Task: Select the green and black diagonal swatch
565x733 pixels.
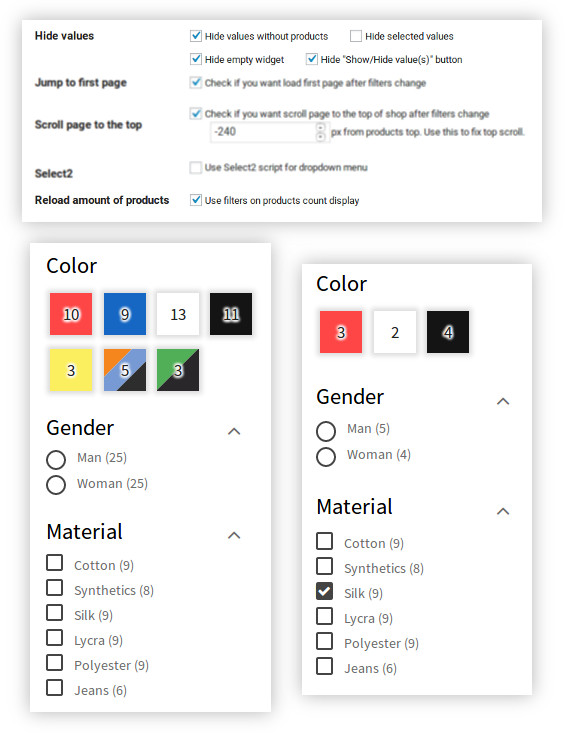Action: click(x=178, y=370)
